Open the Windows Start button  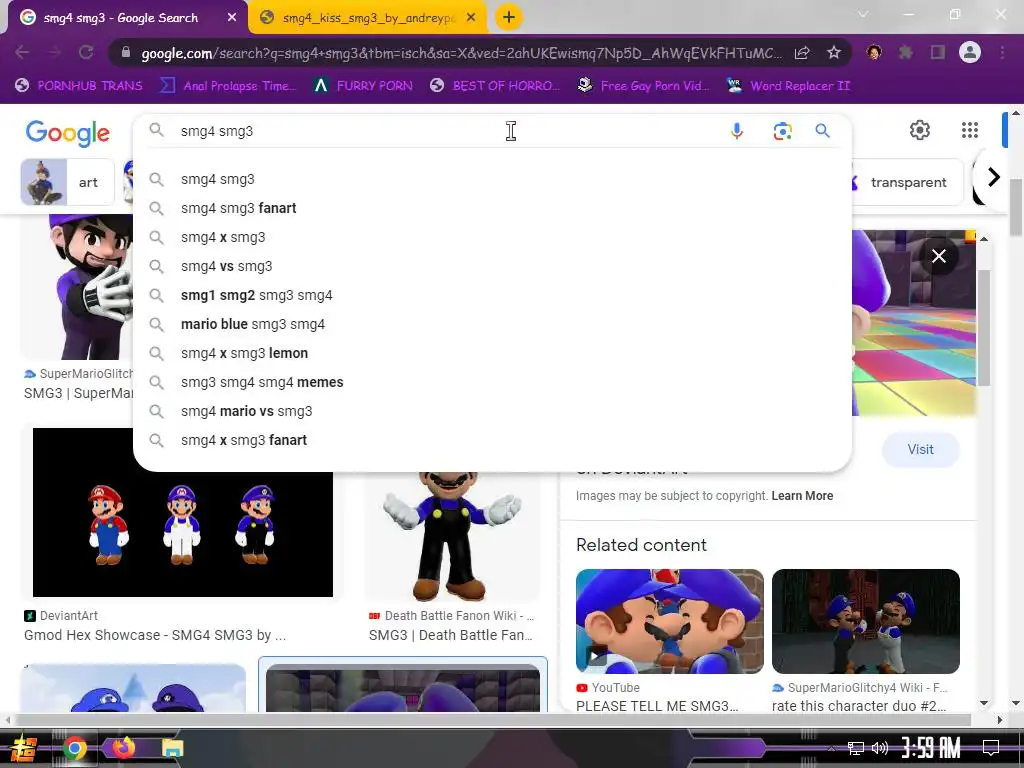pyautogui.click(x=24, y=748)
